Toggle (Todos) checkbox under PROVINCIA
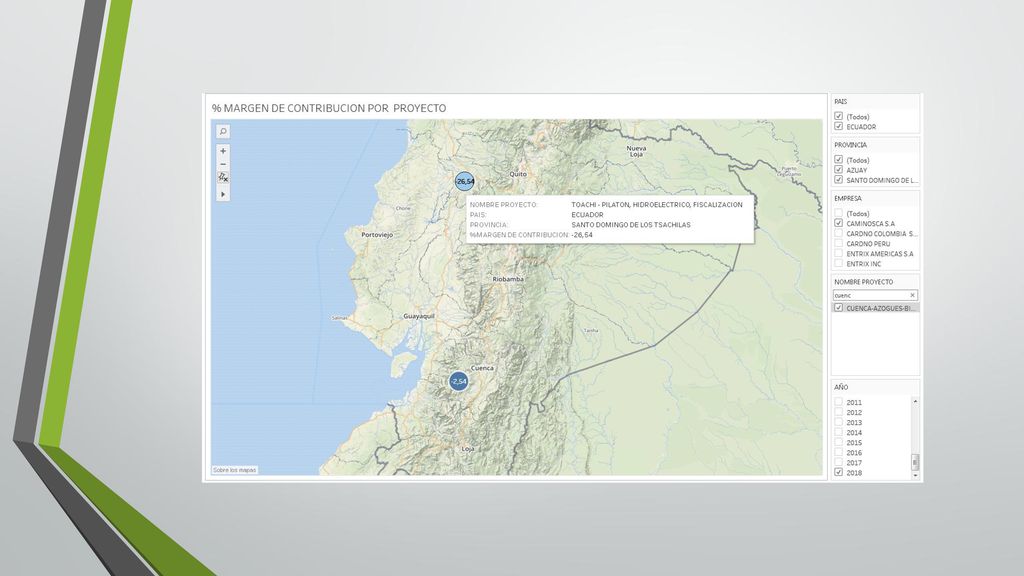This screenshot has width=1024, height=576. click(839, 159)
